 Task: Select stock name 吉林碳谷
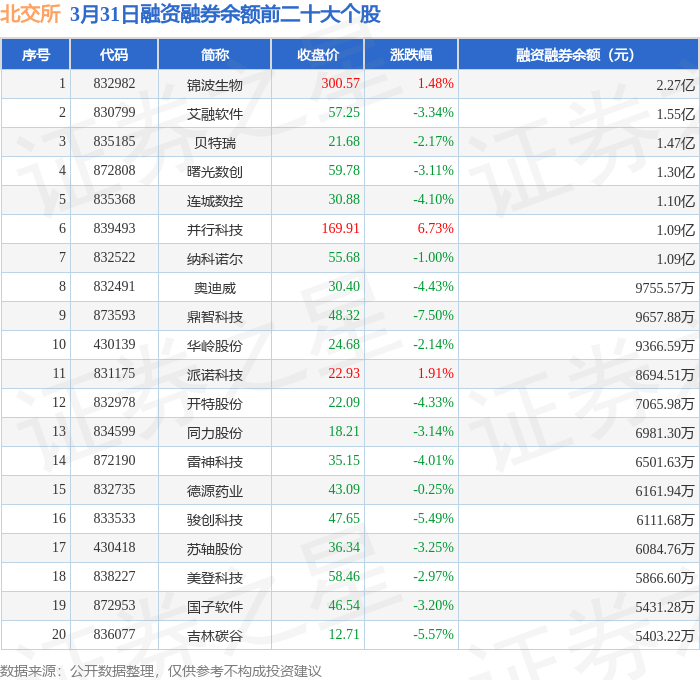pos(215,636)
